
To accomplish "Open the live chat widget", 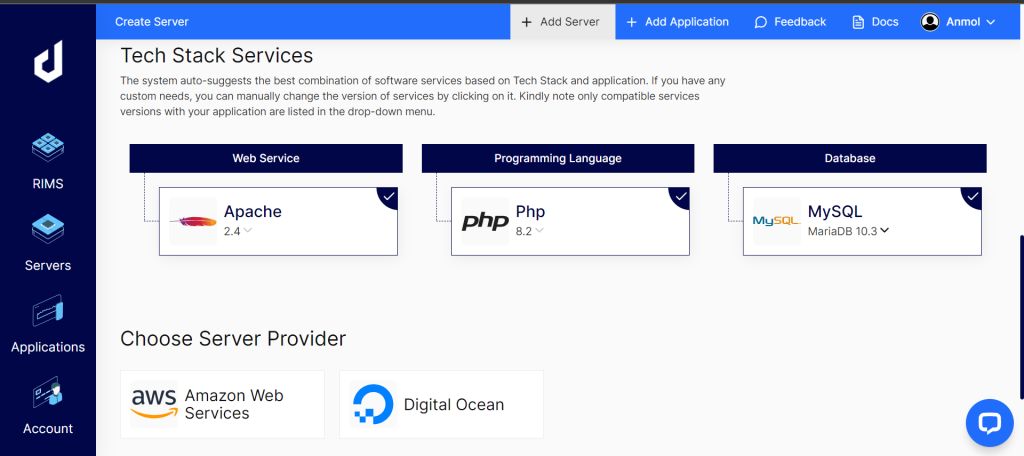I will 989,422.
